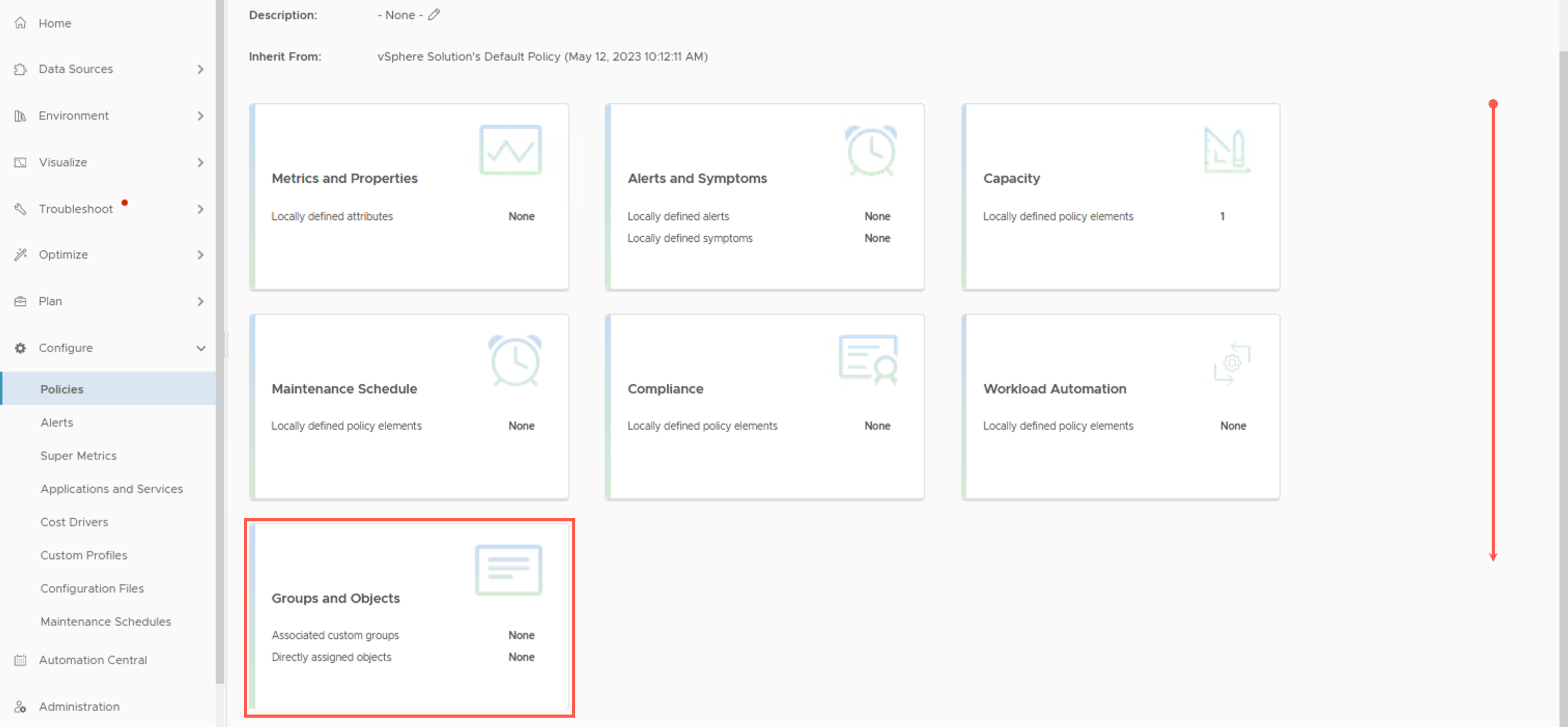
Task: Click the Home house icon in sidebar
Action: coord(20,23)
